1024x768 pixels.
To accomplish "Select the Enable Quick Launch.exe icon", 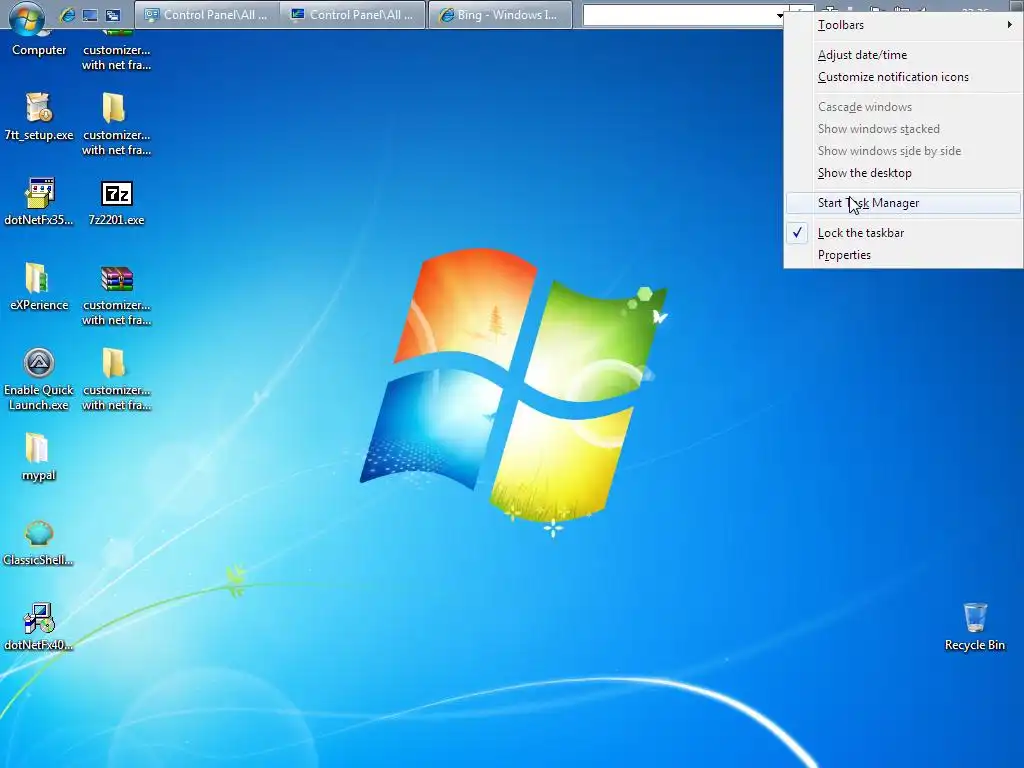I will pos(39,379).
